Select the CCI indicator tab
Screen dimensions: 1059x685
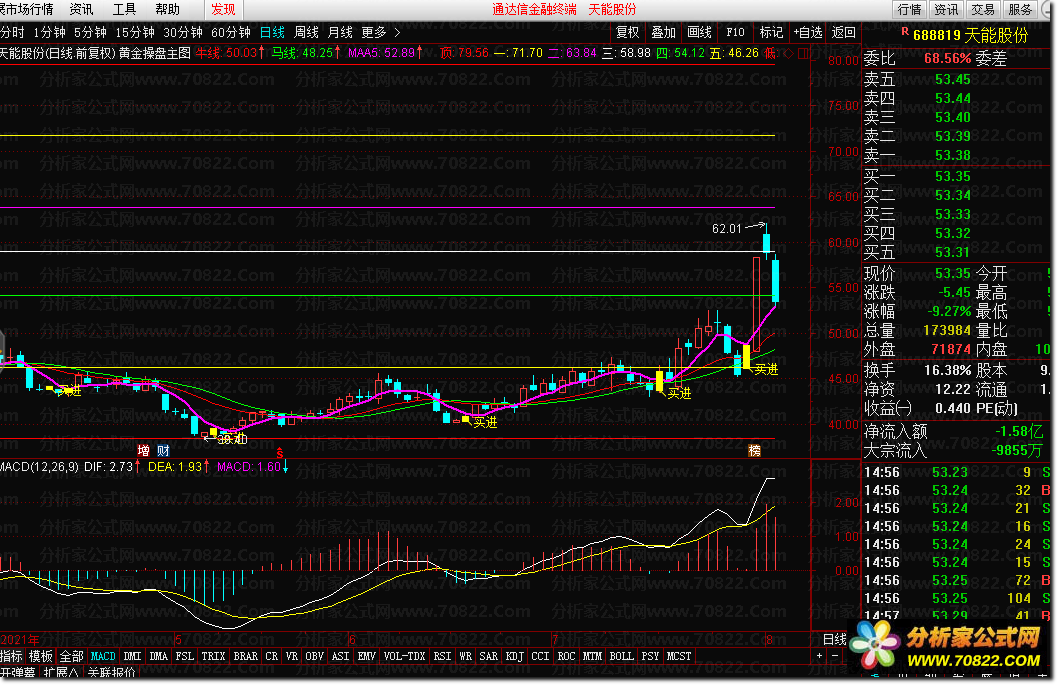click(540, 656)
